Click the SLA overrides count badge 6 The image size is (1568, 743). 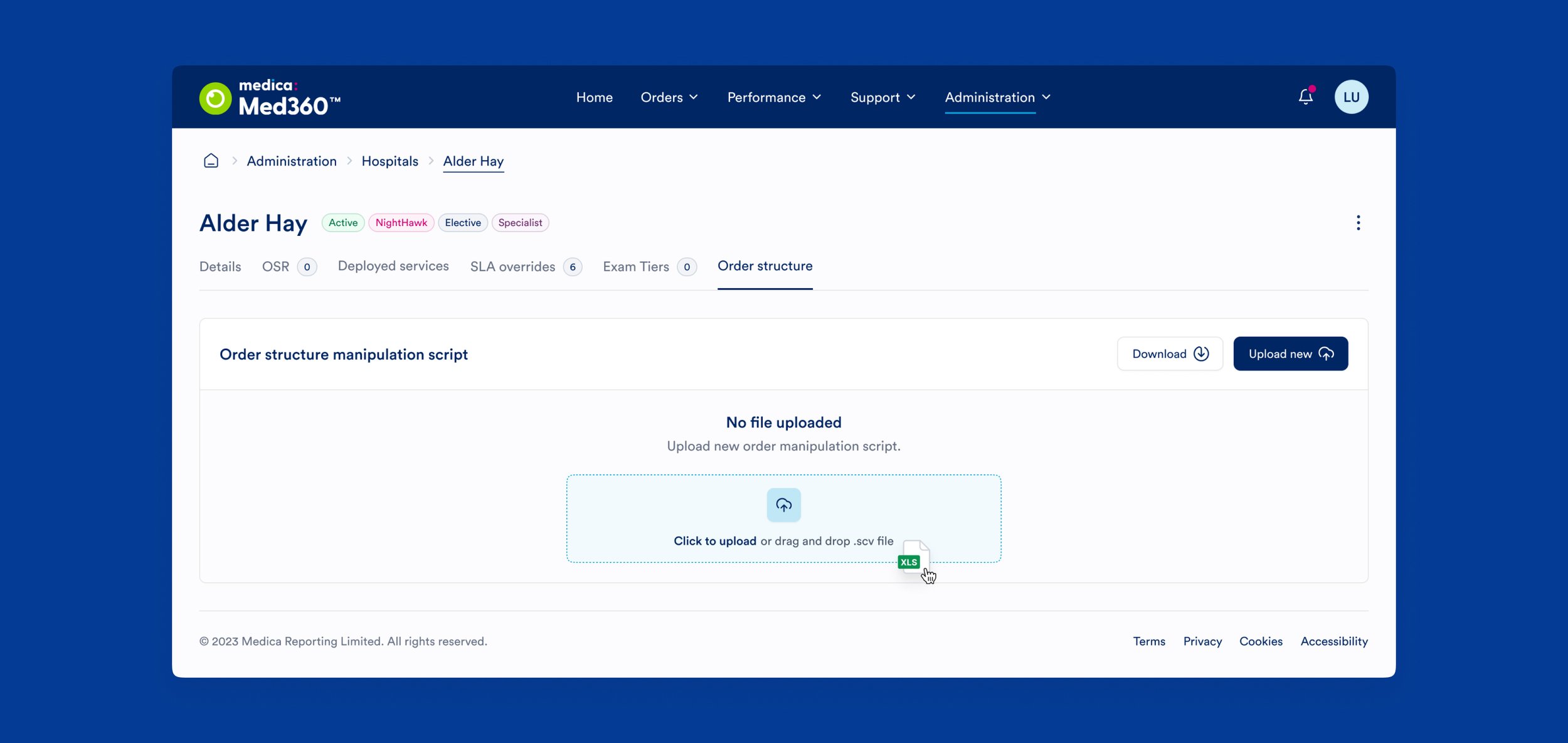coord(572,267)
